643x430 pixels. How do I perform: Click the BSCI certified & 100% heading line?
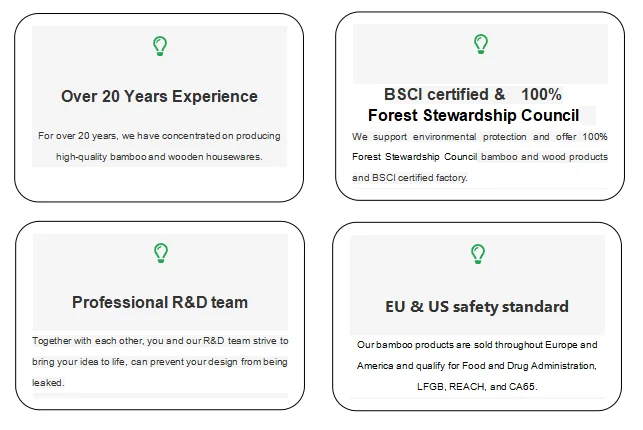click(x=472, y=94)
